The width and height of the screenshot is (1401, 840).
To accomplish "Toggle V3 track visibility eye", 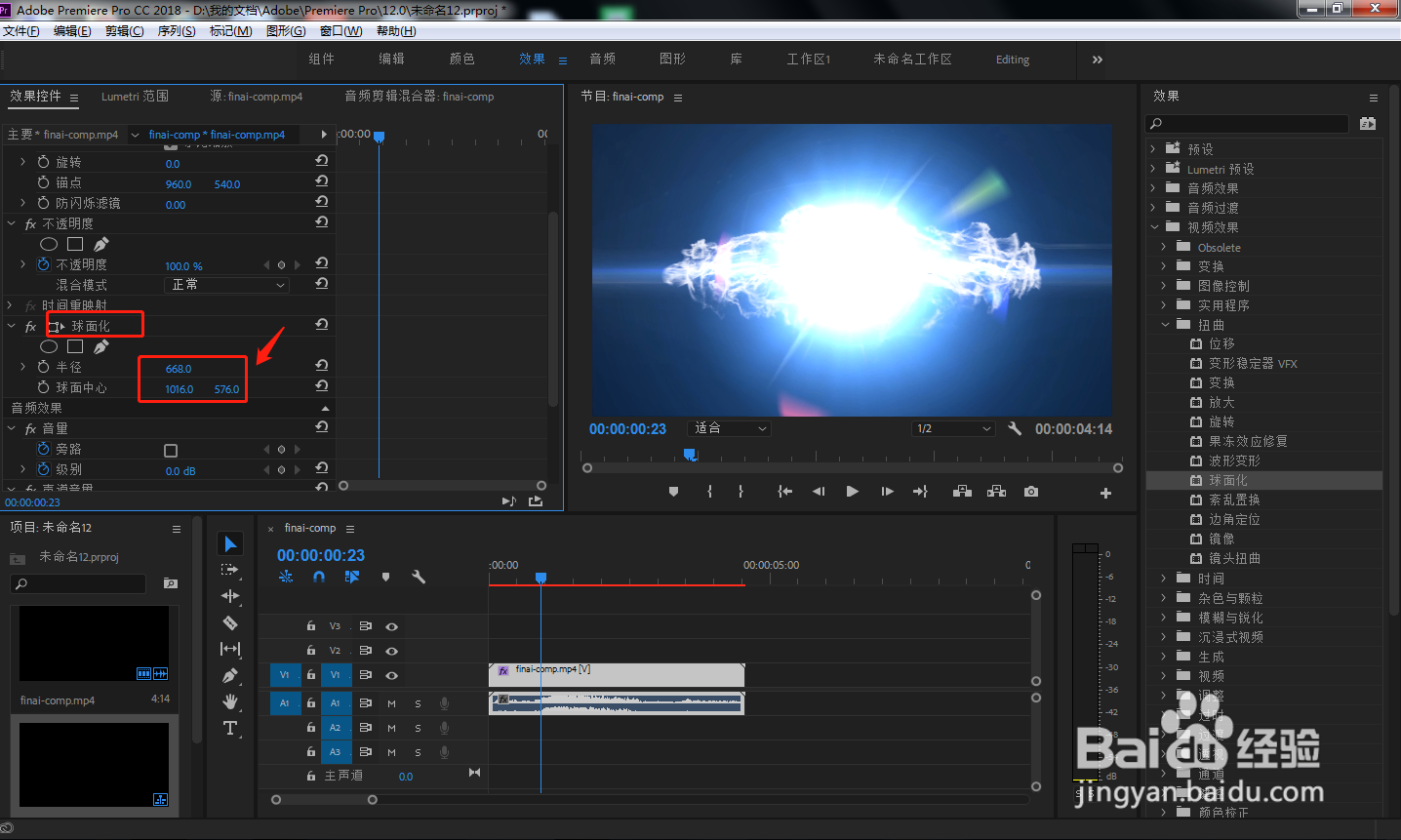I will click(x=391, y=626).
